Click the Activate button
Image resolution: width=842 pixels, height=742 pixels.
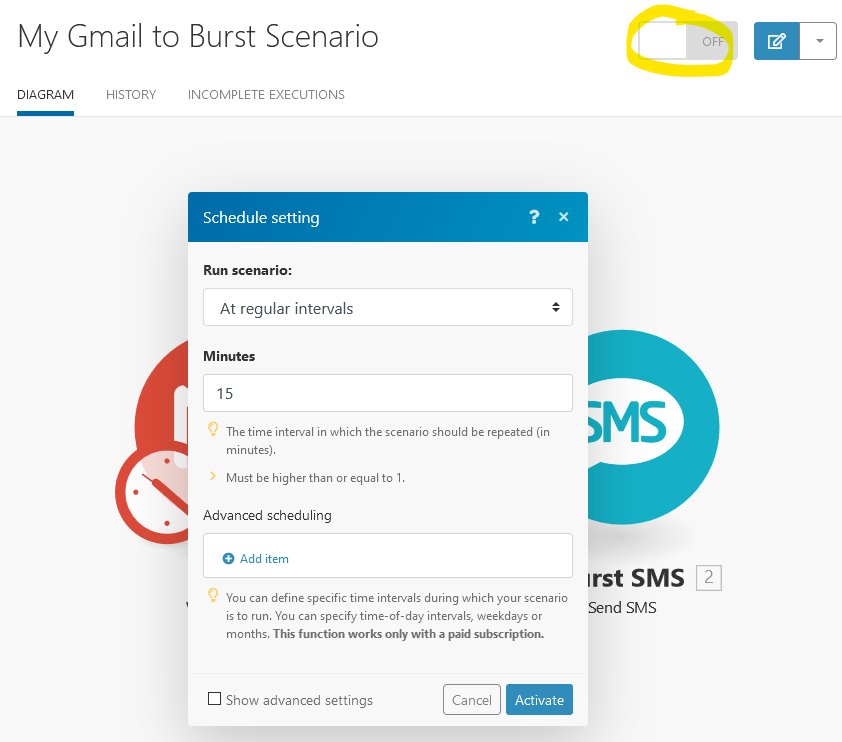pyautogui.click(x=539, y=700)
